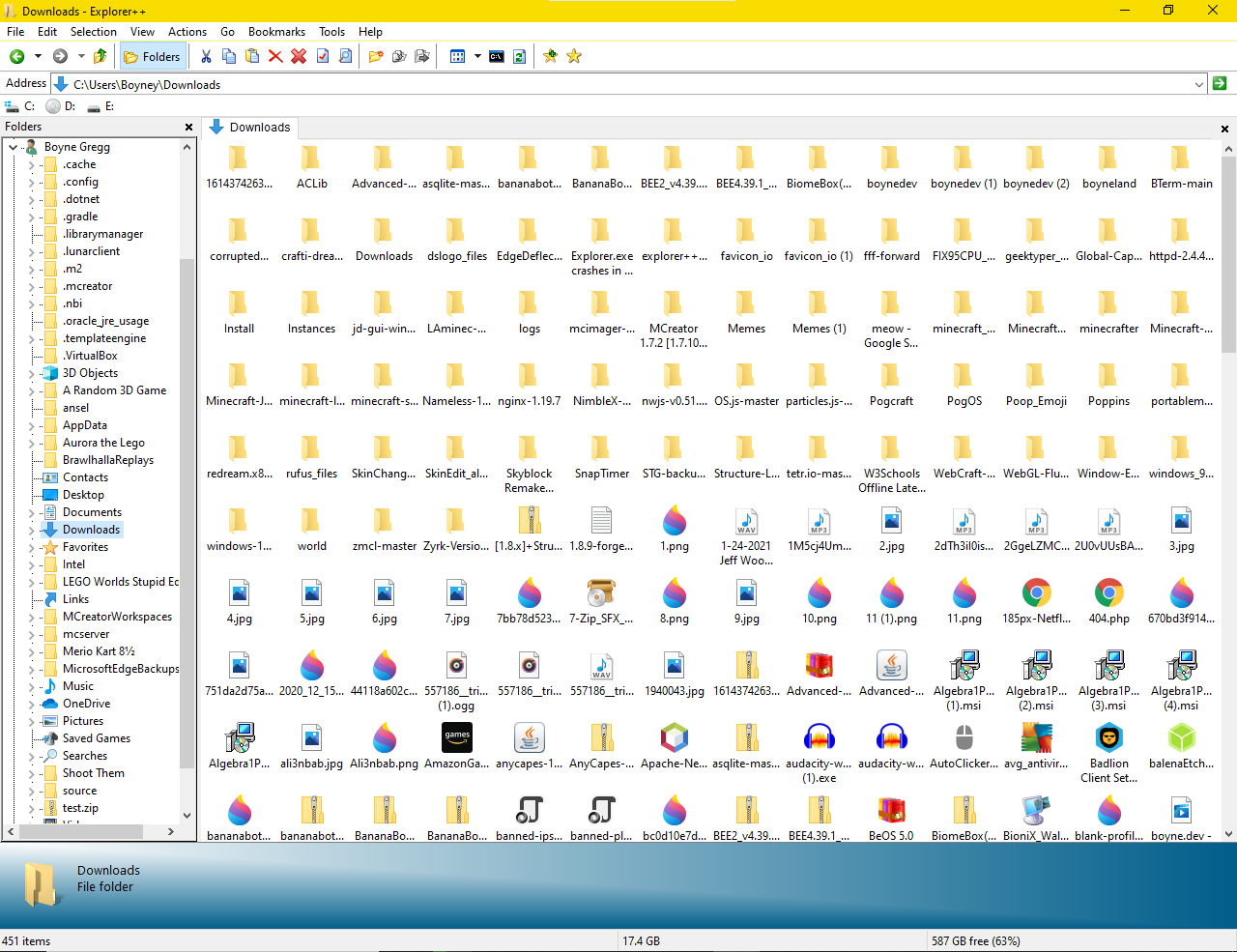The image size is (1237, 952).
Task: Open the Search icon on the toolbar
Action: pos(345,56)
